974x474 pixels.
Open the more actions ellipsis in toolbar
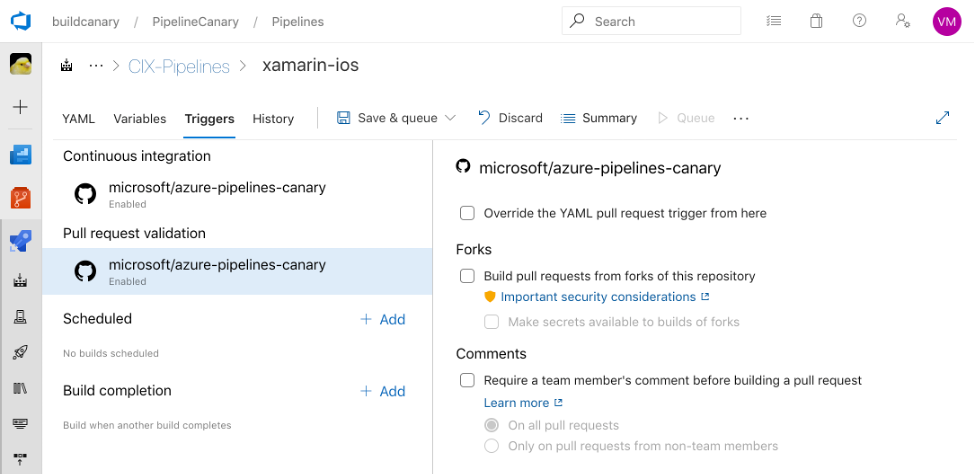pos(740,118)
